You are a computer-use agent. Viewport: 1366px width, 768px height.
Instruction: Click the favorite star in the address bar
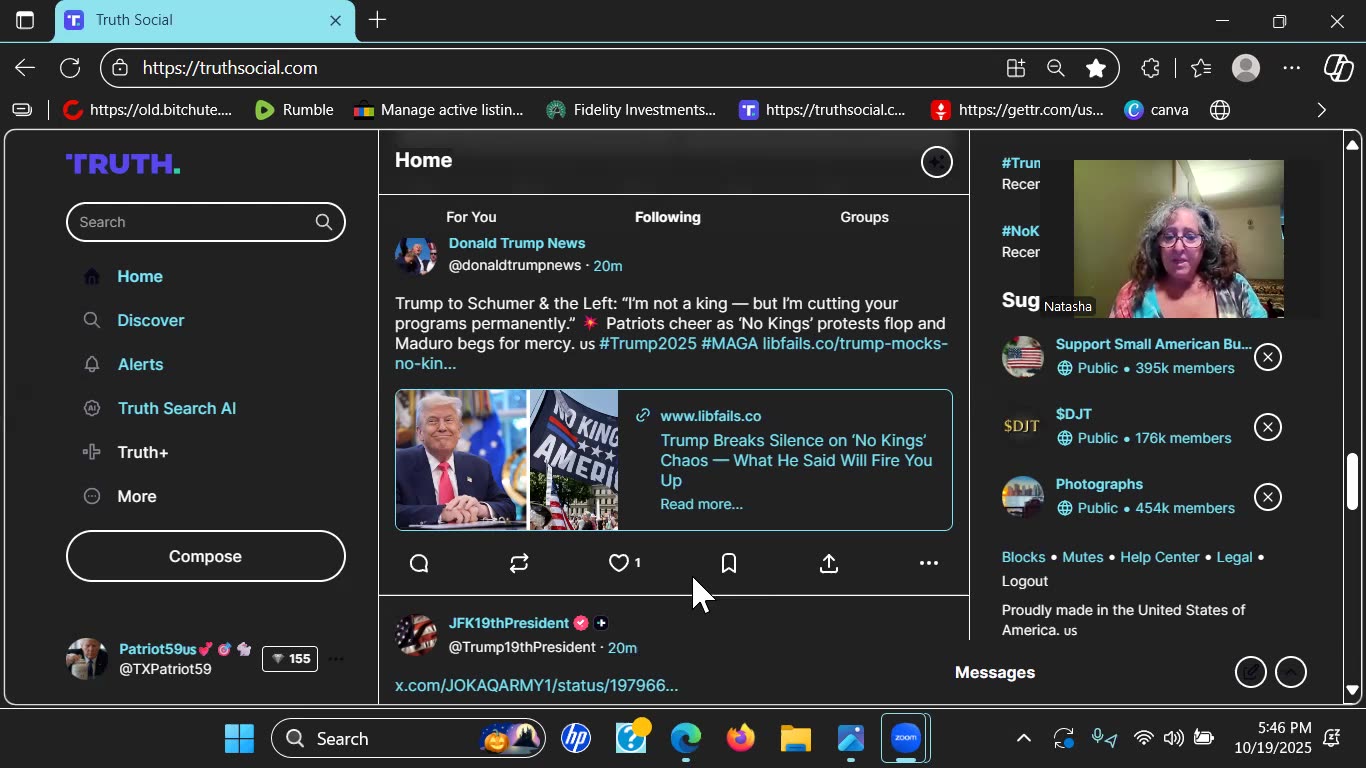pyautogui.click(x=1096, y=68)
